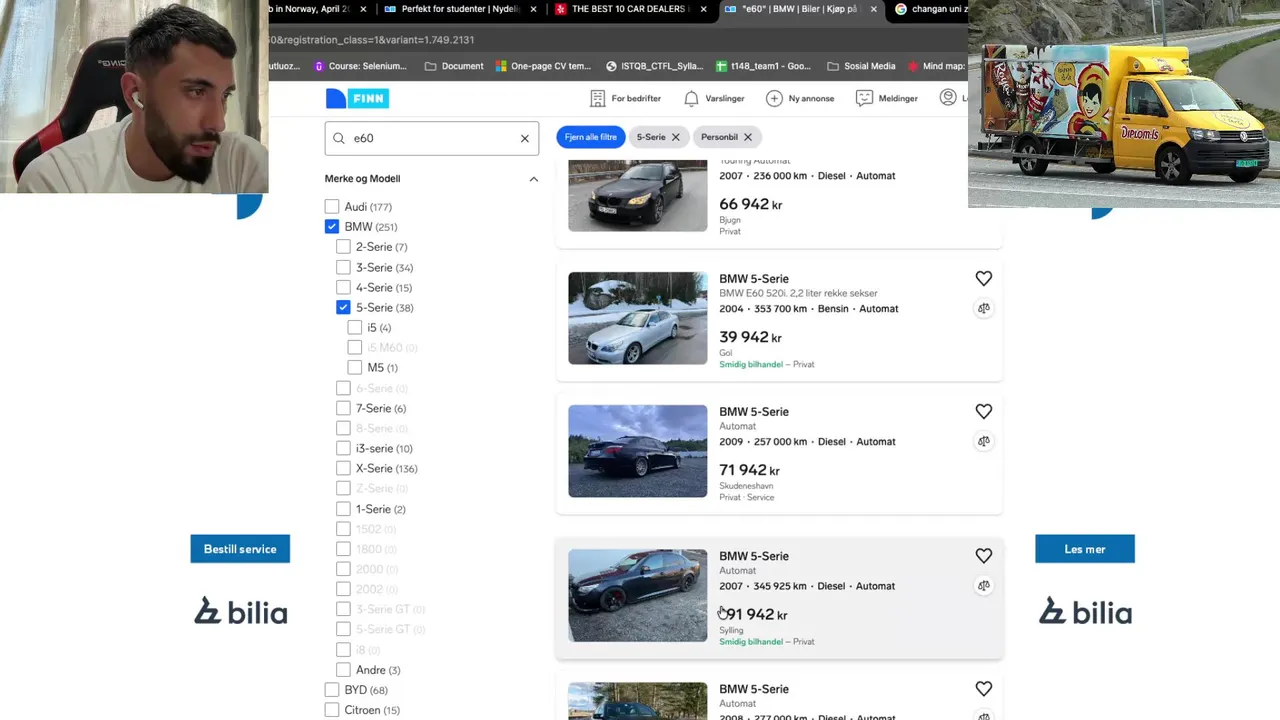The width and height of the screenshot is (1280, 720).
Task: Check the BYD brand checkbox
Action: [x=332, y=689]
